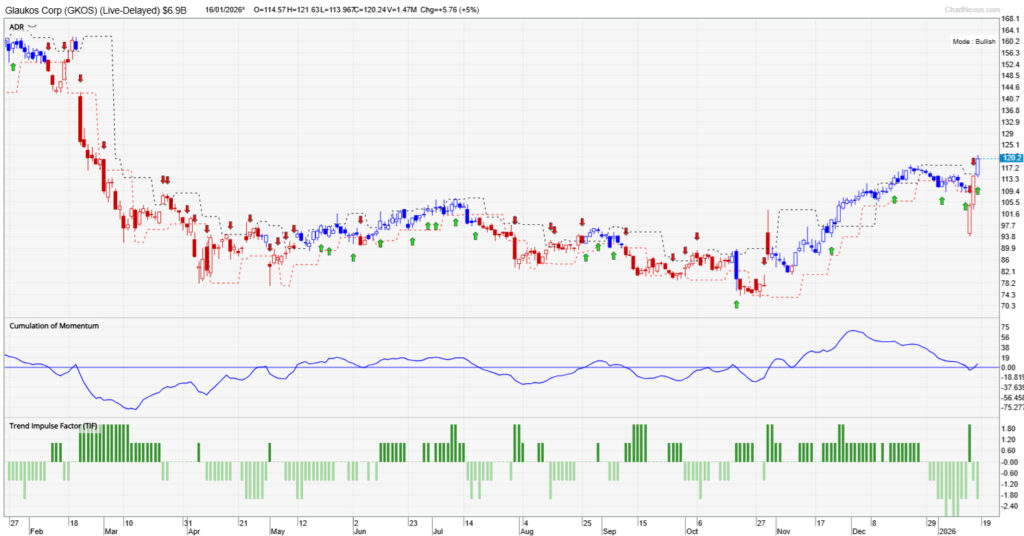Click the blue current price tag 120.2
The height and width of the screenshot is (536, 1024).
(1010, 158)
